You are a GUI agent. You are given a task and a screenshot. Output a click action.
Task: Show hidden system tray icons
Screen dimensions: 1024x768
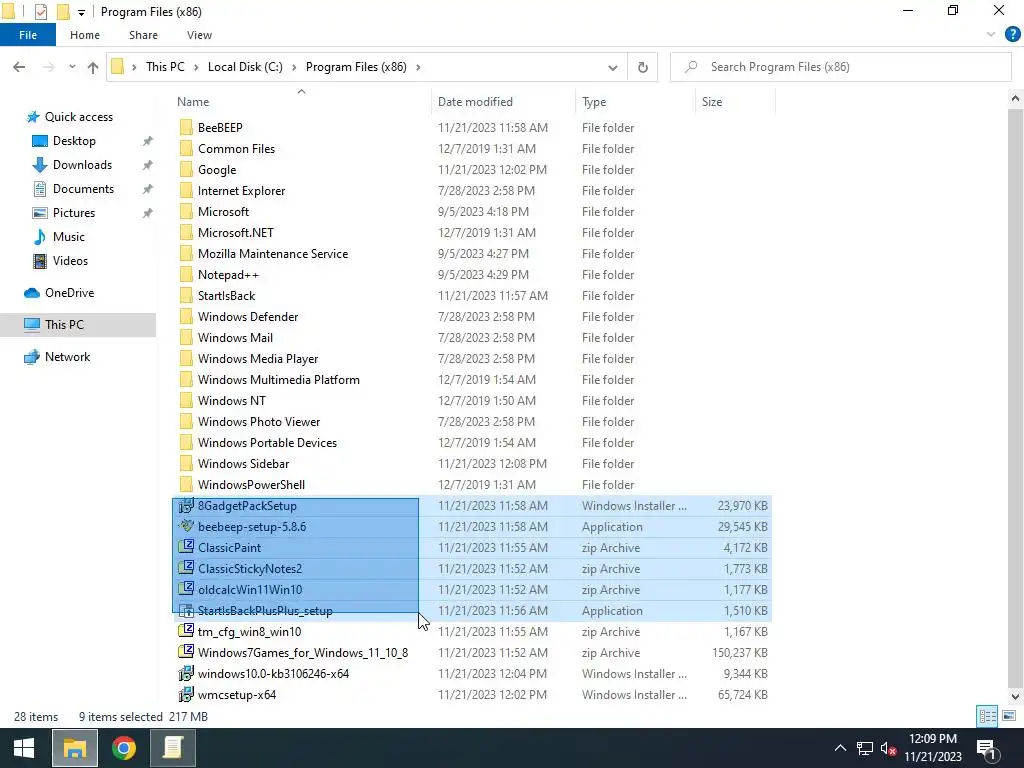pyautogui.click(x=840, y=748)
